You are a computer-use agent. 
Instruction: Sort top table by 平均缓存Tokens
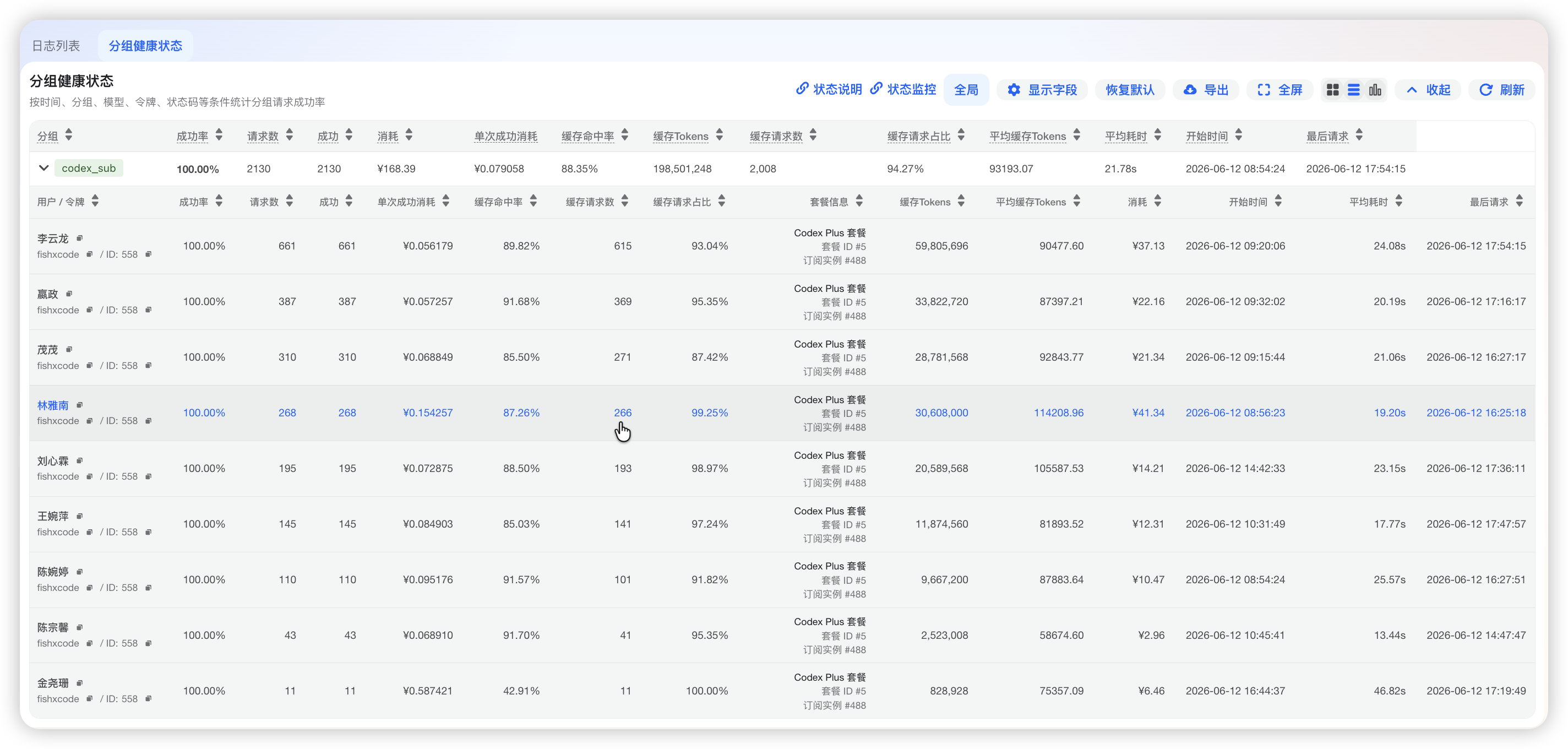coord(1077,135)
